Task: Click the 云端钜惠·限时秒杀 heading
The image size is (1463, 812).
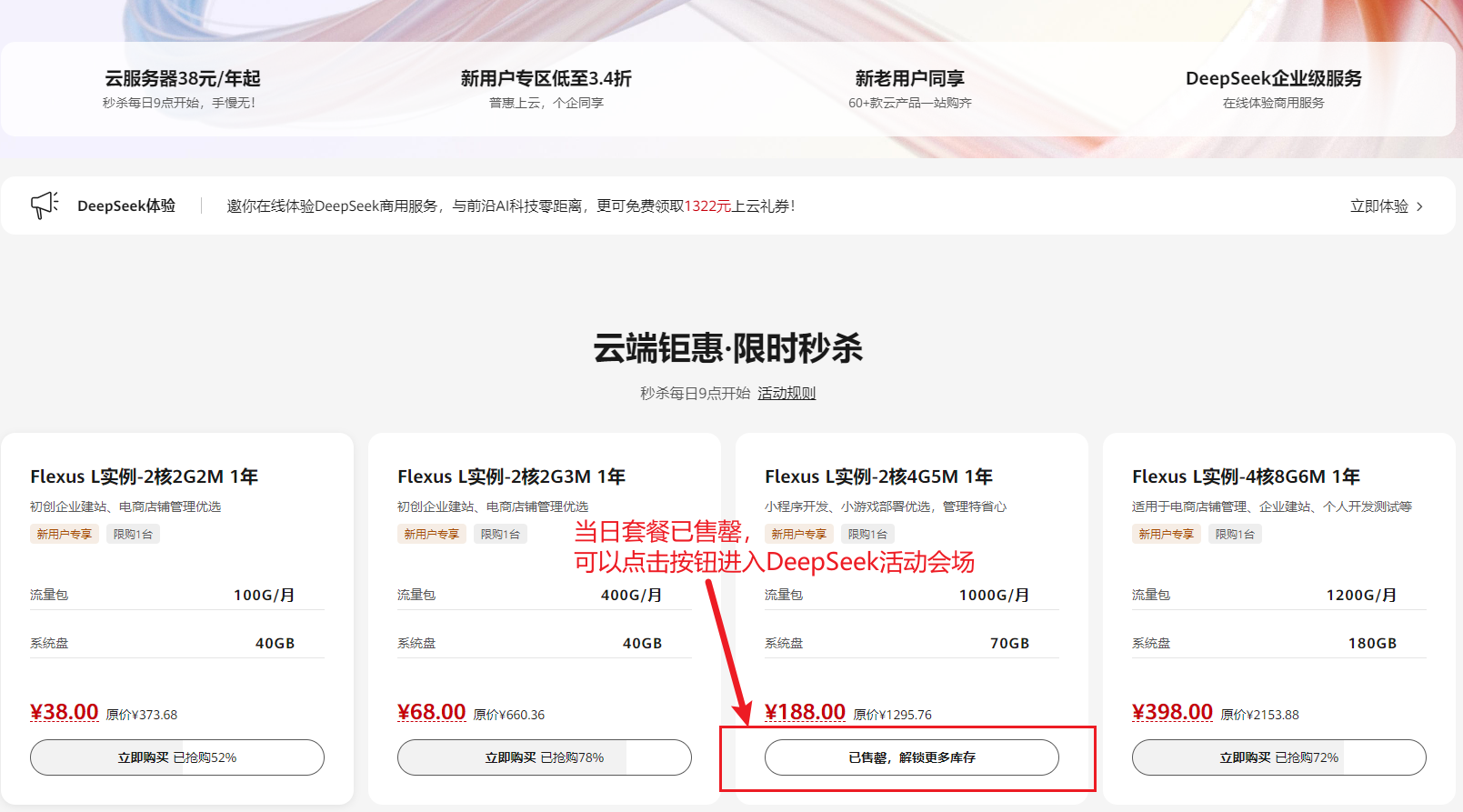Action: 728,348
